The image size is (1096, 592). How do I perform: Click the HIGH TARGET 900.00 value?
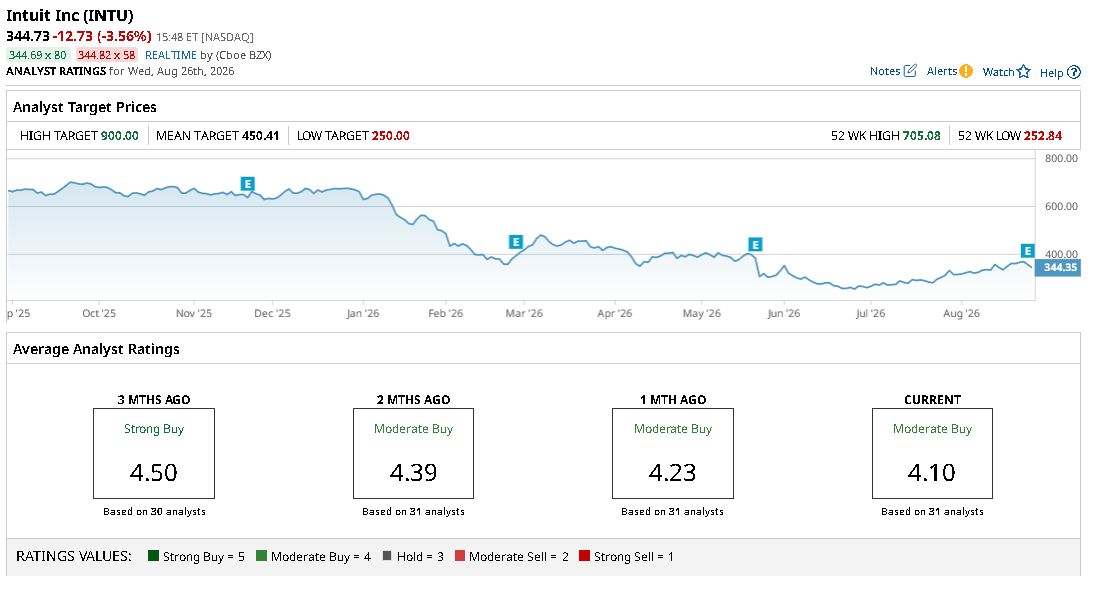coord(120,136)
